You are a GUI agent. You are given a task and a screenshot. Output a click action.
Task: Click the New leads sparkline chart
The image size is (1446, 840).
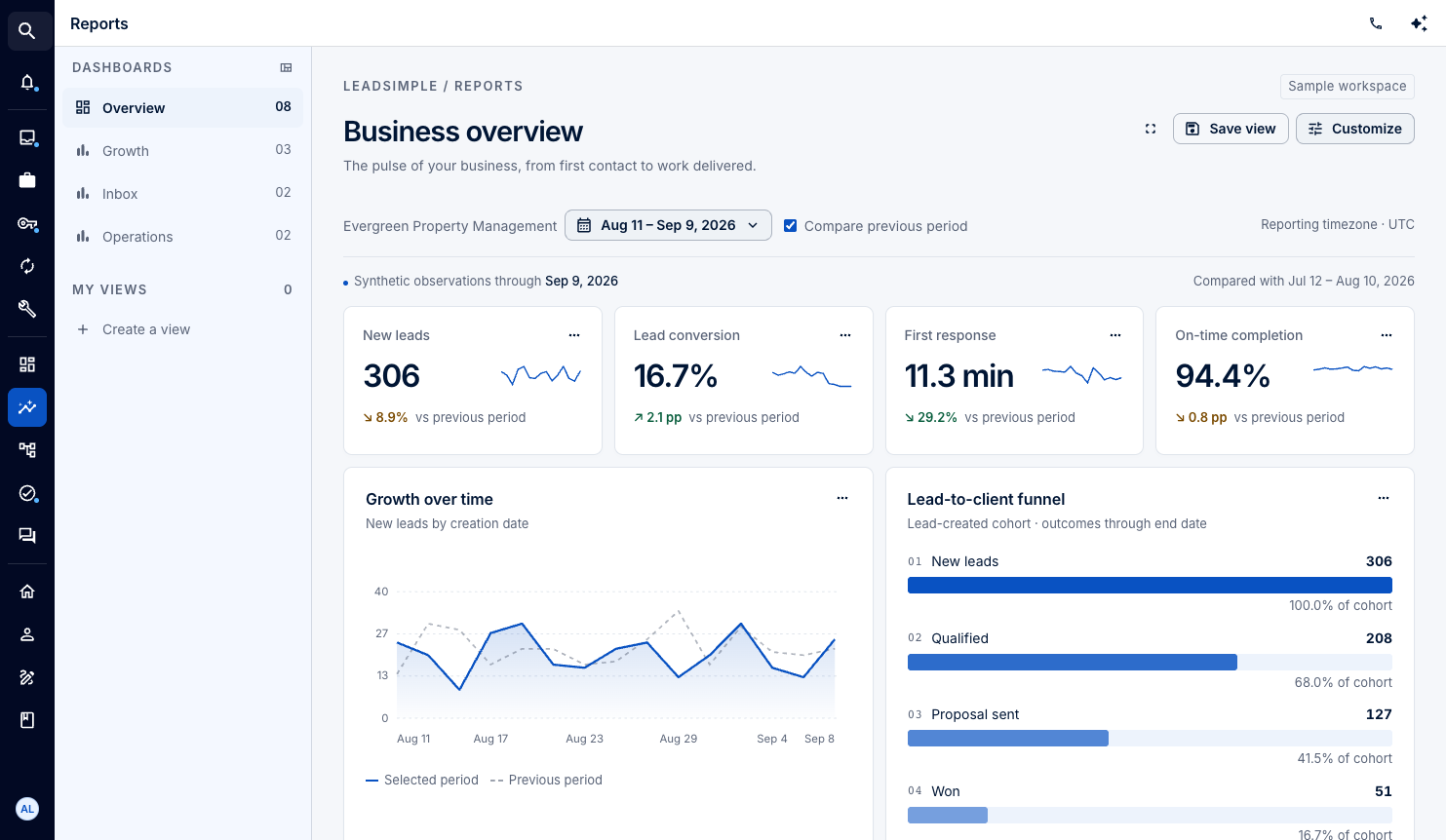tap(541, 375)
